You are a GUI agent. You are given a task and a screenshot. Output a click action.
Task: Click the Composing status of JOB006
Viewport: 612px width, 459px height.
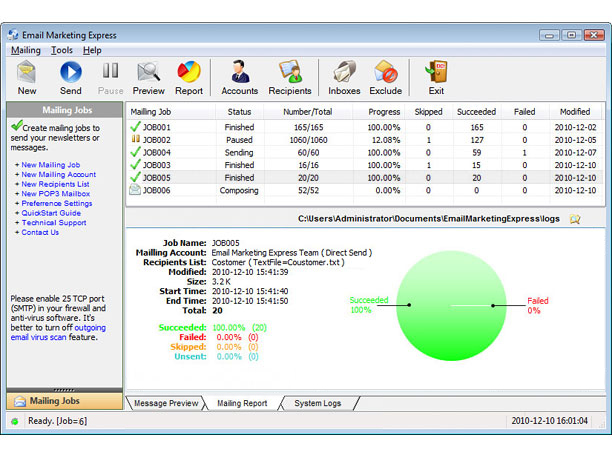239,190
